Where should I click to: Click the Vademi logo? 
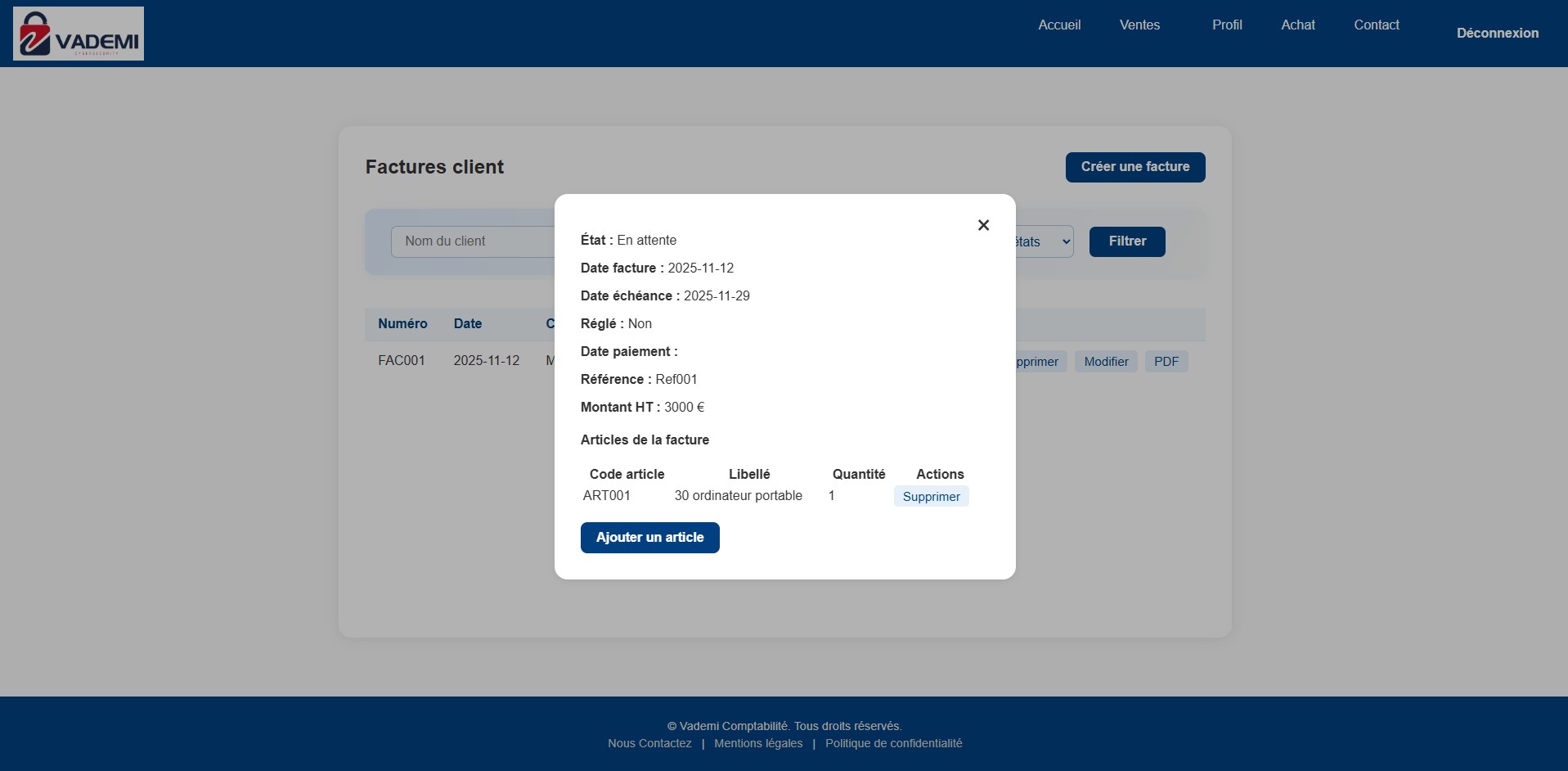79,34
